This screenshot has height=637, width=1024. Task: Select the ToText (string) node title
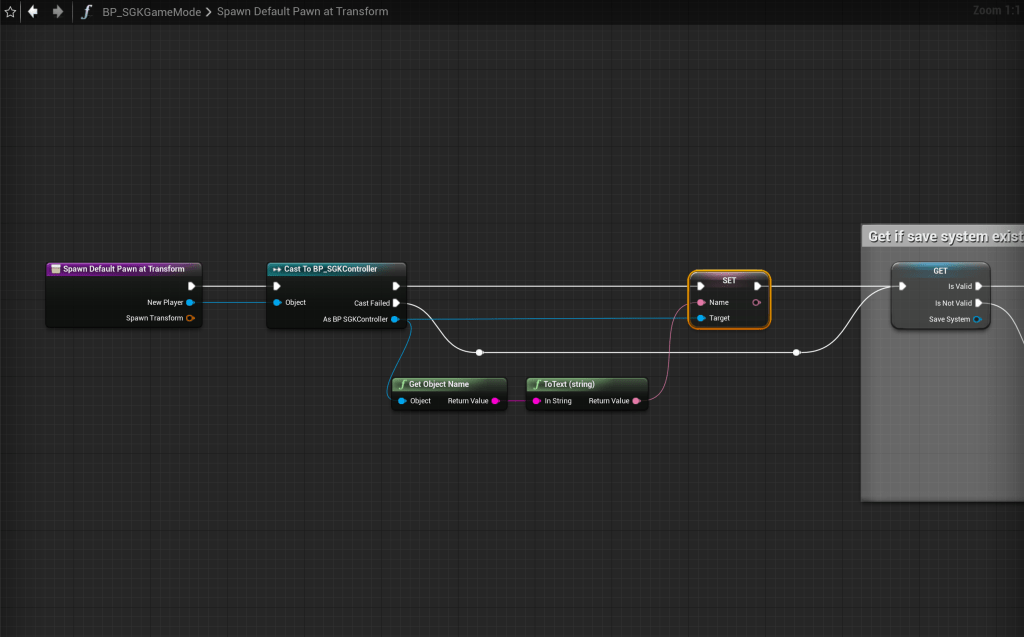586,384
